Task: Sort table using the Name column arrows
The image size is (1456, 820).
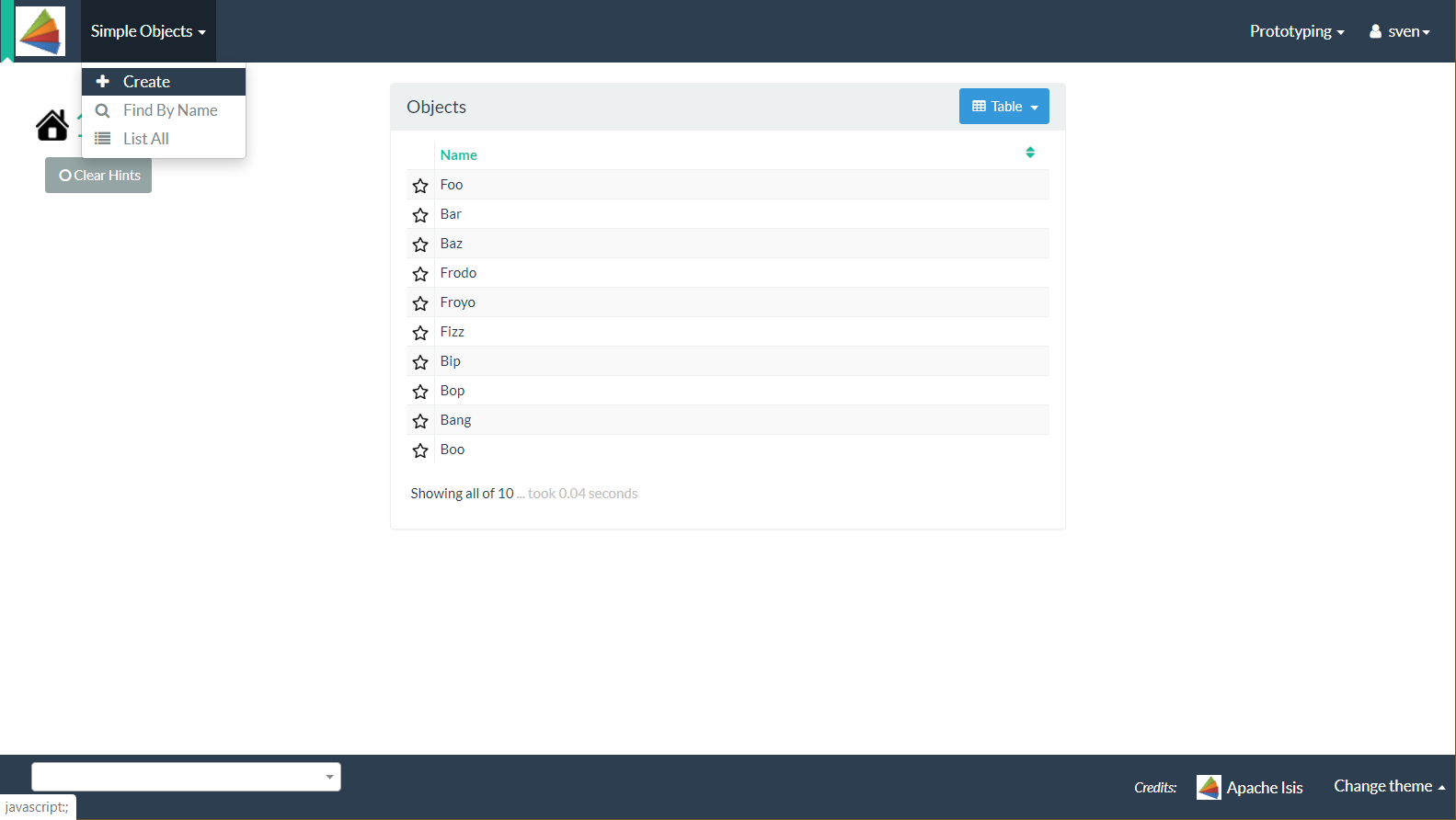Action: tap(1030, 153)
